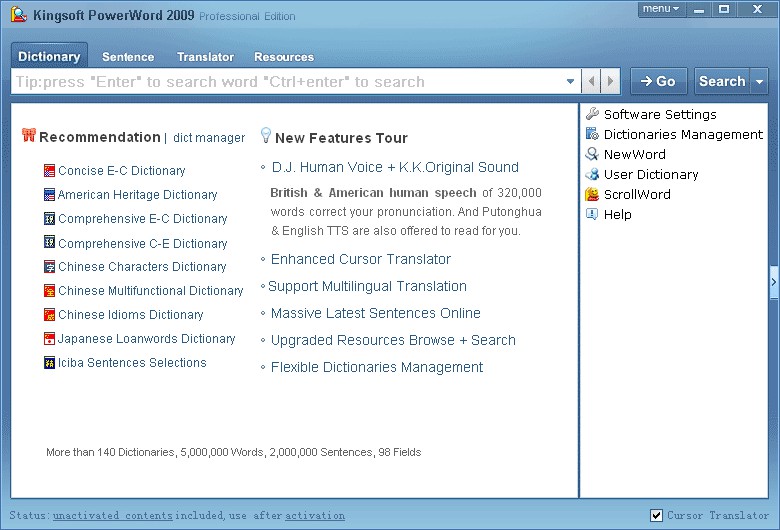Open Chinese Characters Dictionary link

(x=142, y=267)
